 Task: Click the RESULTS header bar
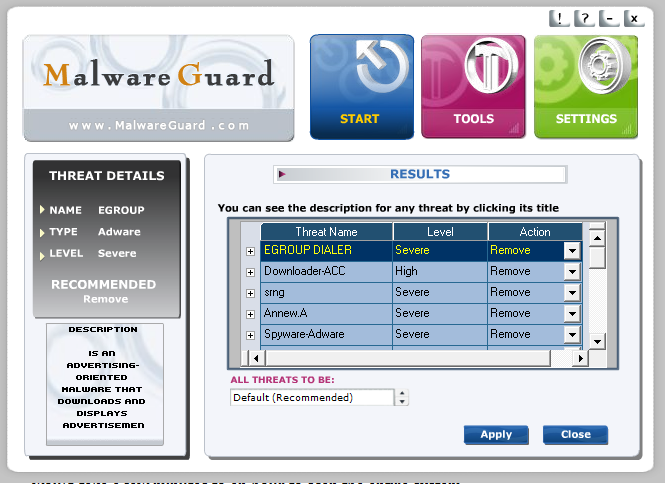pos(420,174)
